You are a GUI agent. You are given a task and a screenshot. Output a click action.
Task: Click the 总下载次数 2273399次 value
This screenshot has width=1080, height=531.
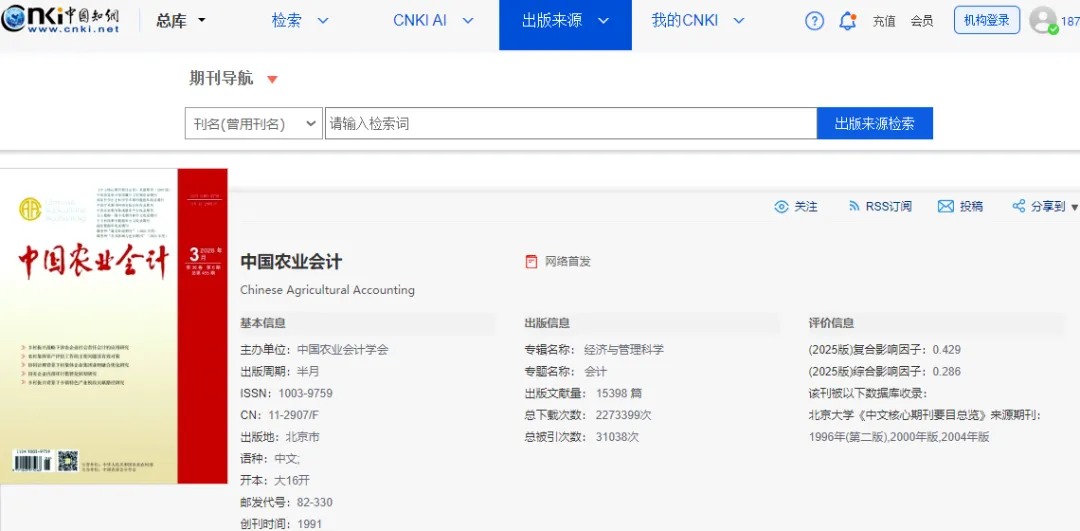(623, 415)
